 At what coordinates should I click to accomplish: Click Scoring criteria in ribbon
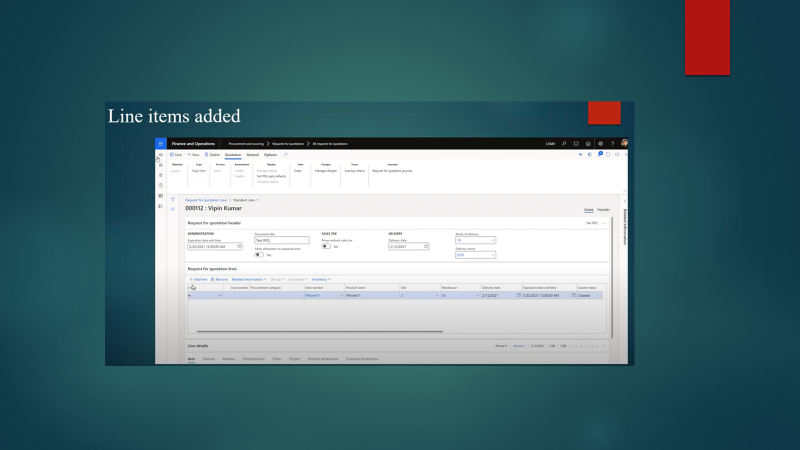[355, 171]
